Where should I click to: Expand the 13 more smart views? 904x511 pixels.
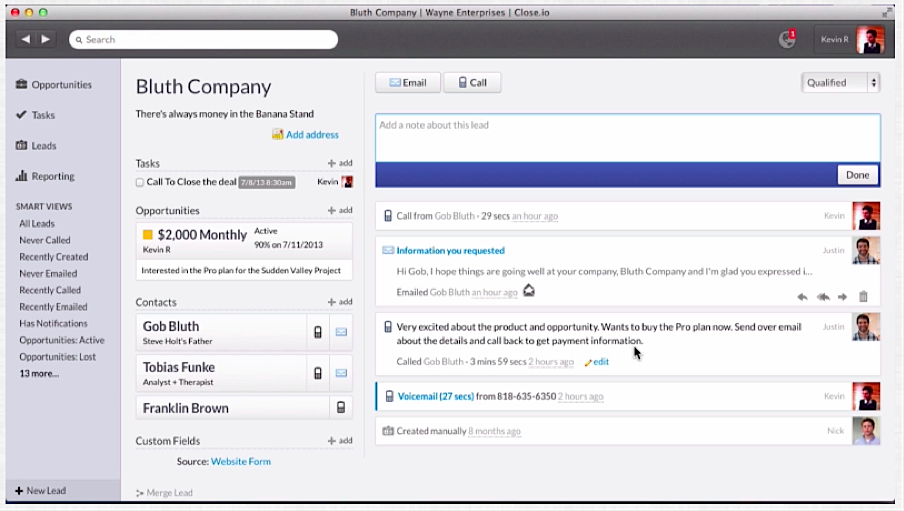coord(39,373)
